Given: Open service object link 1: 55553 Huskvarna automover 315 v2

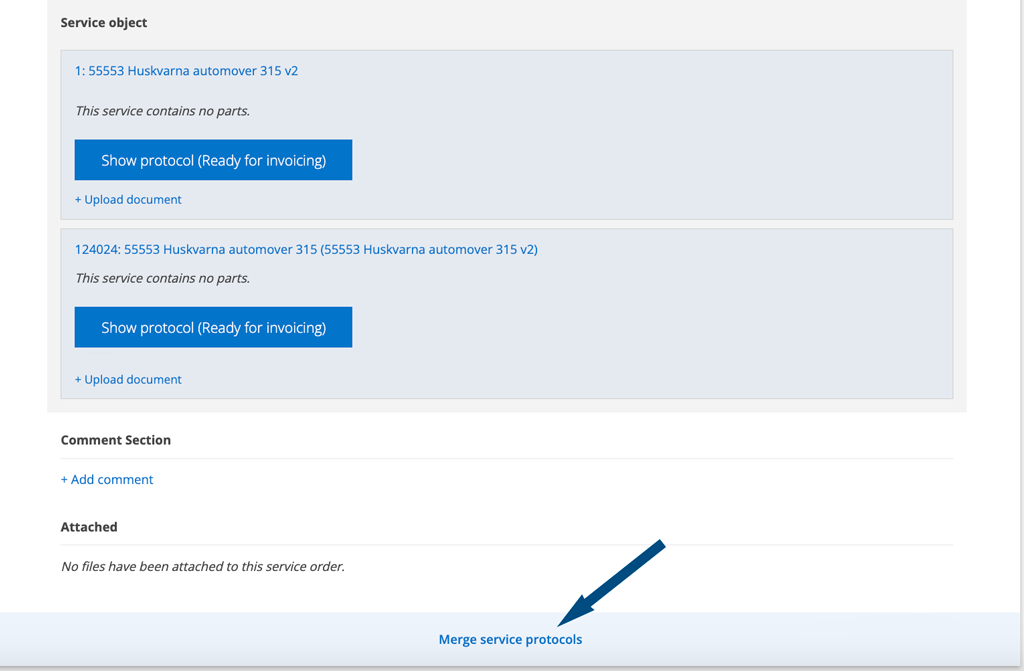Looking at the screenshot, I should (x=186, y=71).
